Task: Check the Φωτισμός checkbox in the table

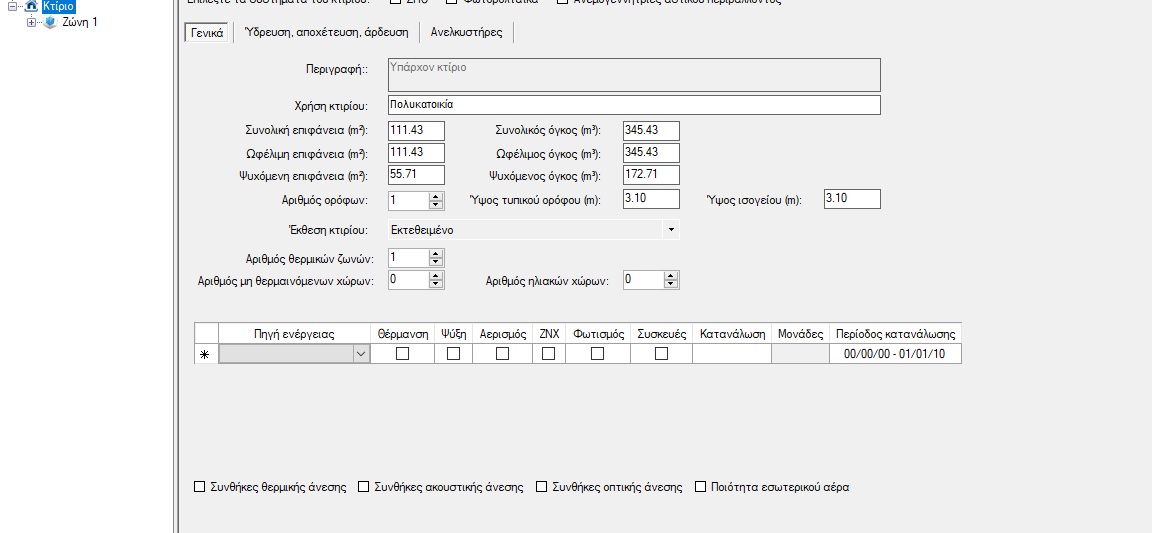Action: 598,354
